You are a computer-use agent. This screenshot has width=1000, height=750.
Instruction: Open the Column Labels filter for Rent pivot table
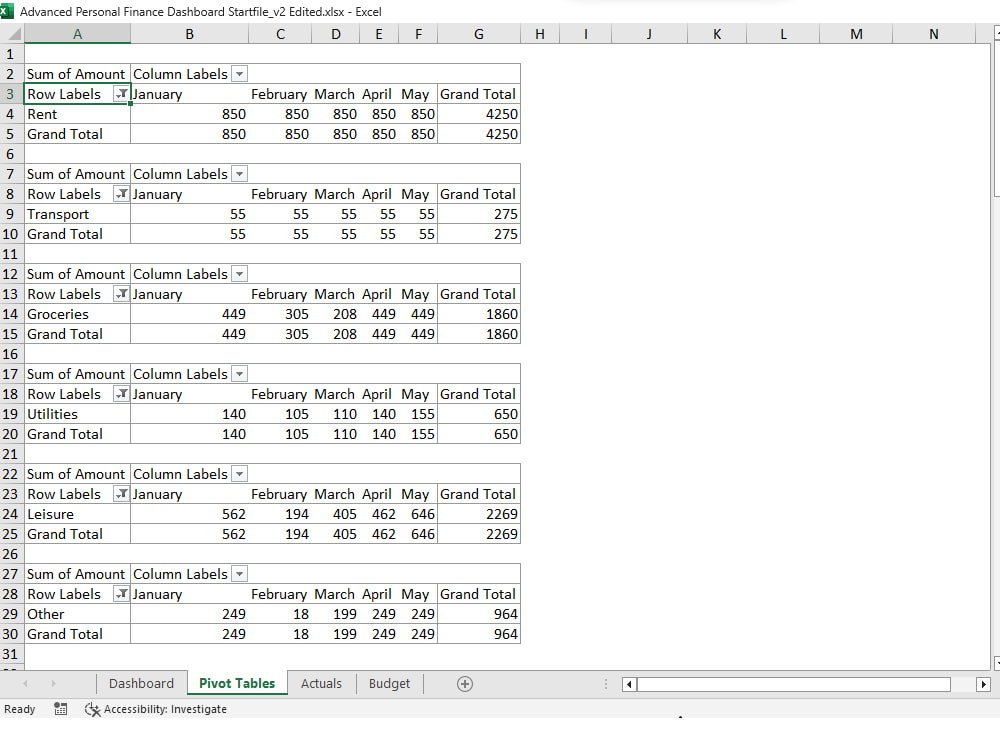[238, 73]
